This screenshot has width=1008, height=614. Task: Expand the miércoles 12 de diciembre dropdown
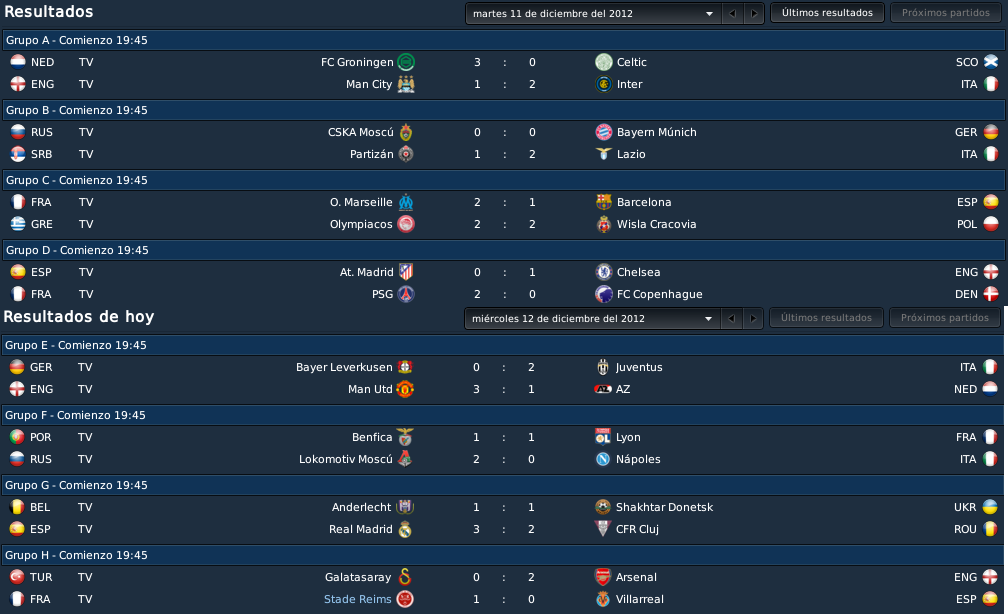pyautogui.click(x=591, y=318)
